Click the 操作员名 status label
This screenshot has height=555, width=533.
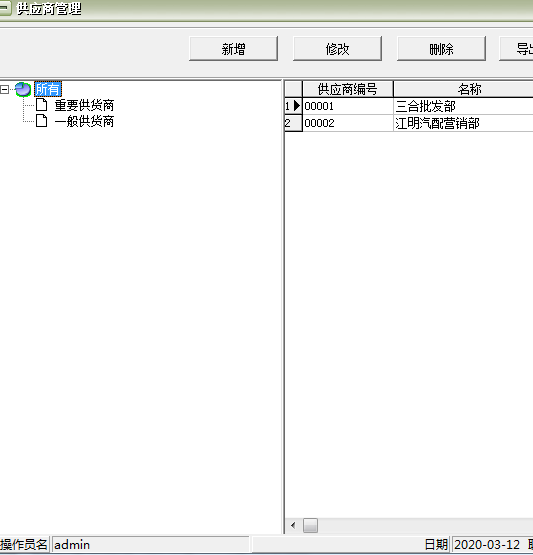(24, 544)
